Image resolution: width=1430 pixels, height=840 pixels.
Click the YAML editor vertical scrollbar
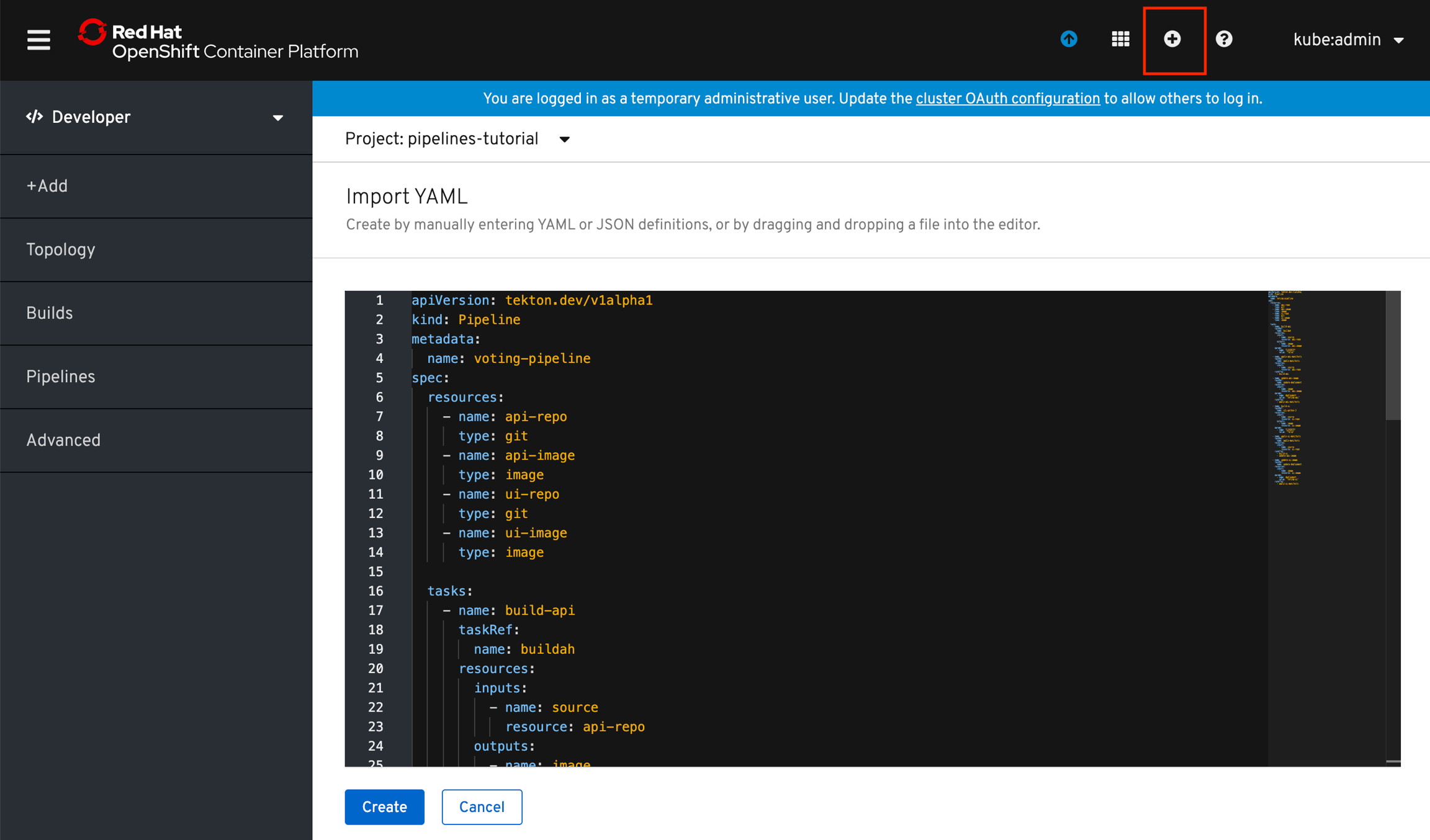(x=1393, y=356)
